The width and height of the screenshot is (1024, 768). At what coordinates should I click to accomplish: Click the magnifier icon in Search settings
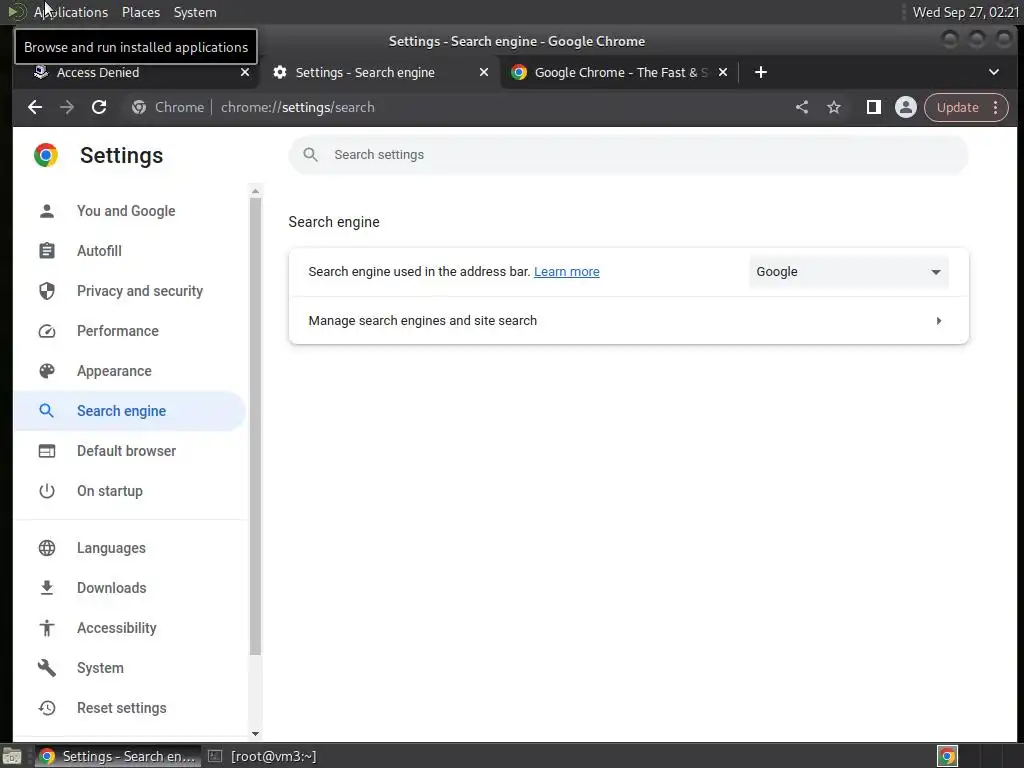[x=311, y=155]
